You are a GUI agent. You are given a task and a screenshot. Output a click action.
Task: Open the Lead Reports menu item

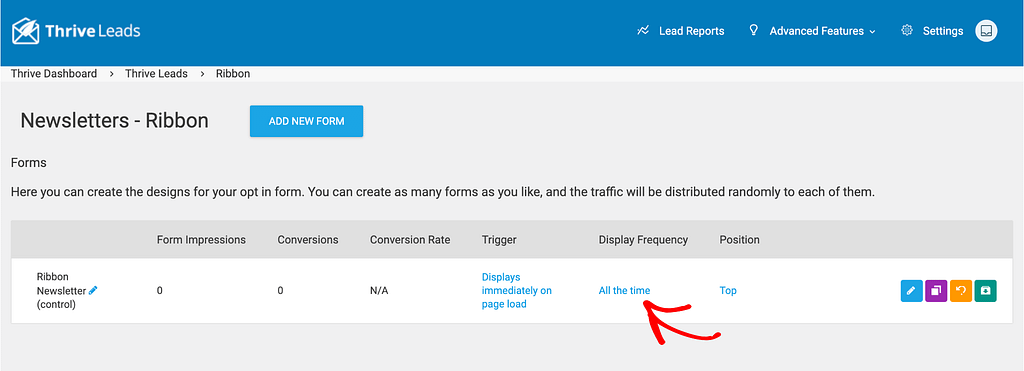click(692, 31)
